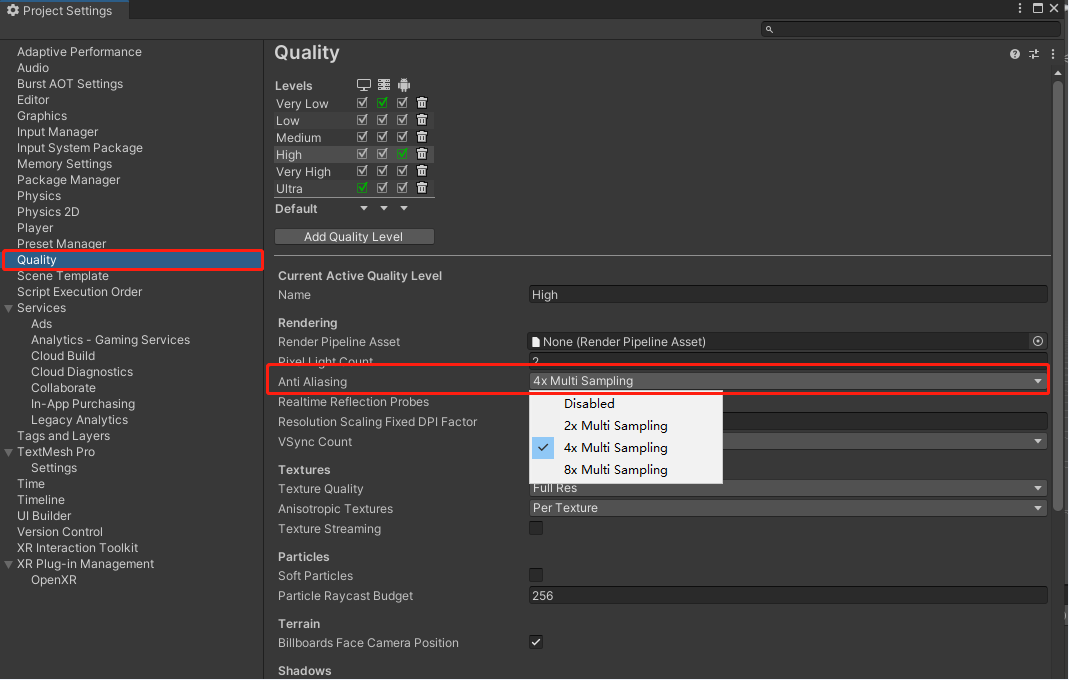The height and width of the screenshot is (680, 1069).
Task: Click the desktop monitor platform icon
Action: pyautogui.click(x=363, y=86)
